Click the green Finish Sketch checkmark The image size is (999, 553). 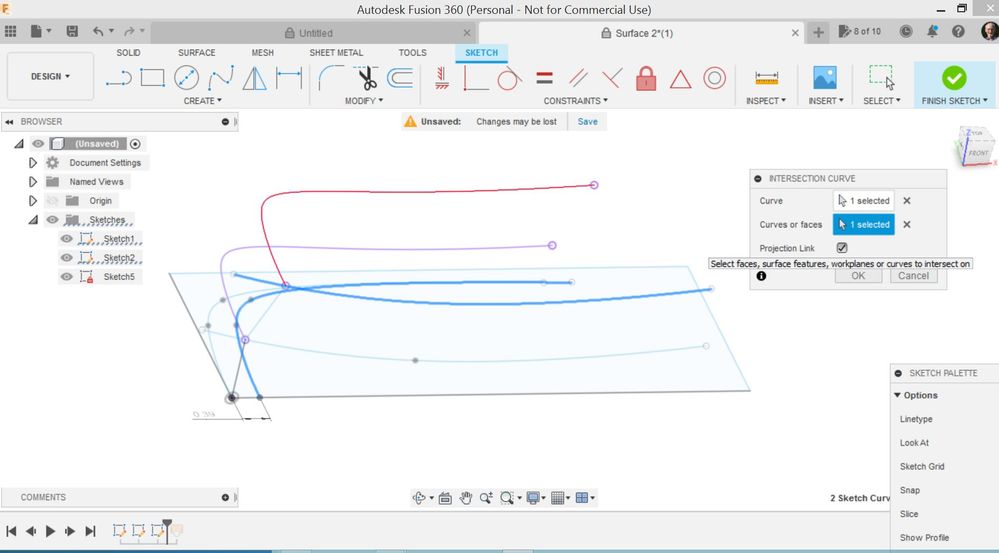954,78
